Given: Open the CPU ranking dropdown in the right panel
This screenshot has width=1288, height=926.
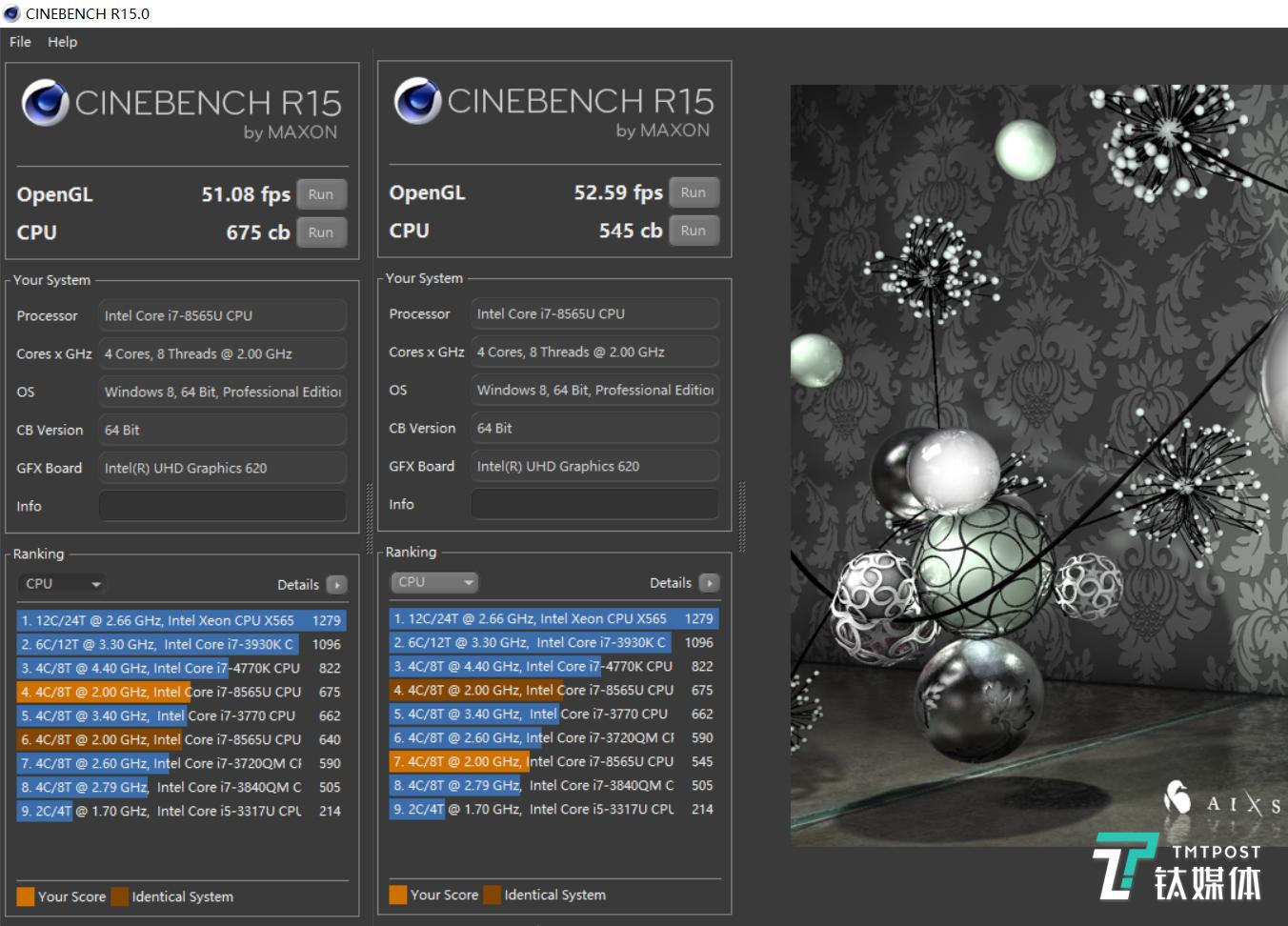Looking at the screenshot, I should point(433,581).
